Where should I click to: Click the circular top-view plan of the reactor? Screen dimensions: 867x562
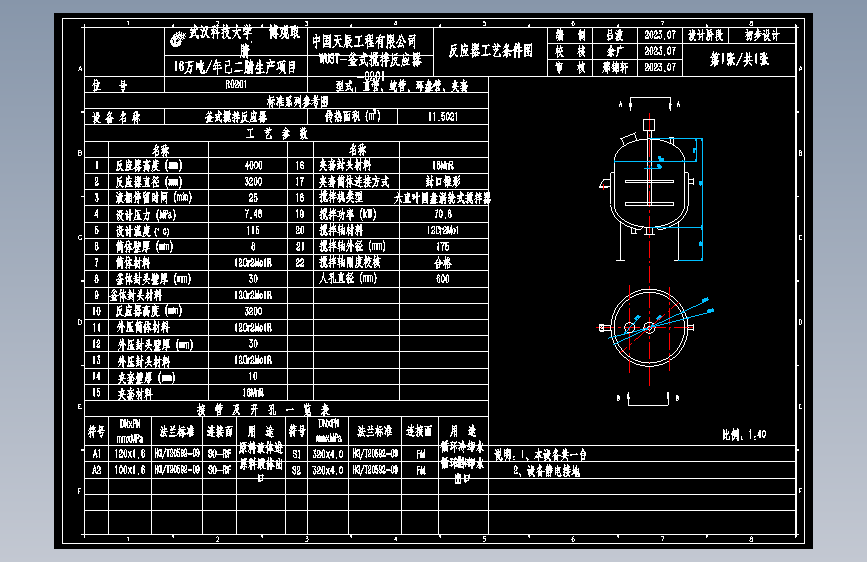[650, 327]
